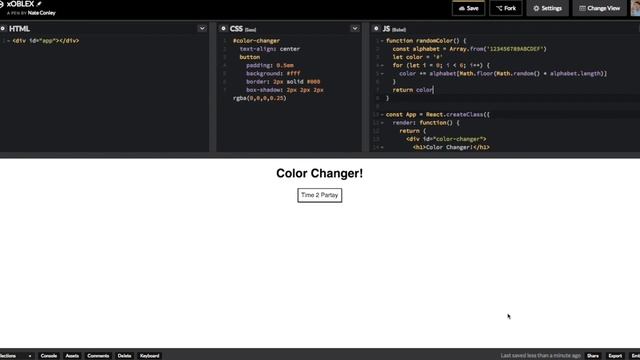
Task: Click the rgba(0,0,0,0.25) CSS value
Action: coord(260,98)
